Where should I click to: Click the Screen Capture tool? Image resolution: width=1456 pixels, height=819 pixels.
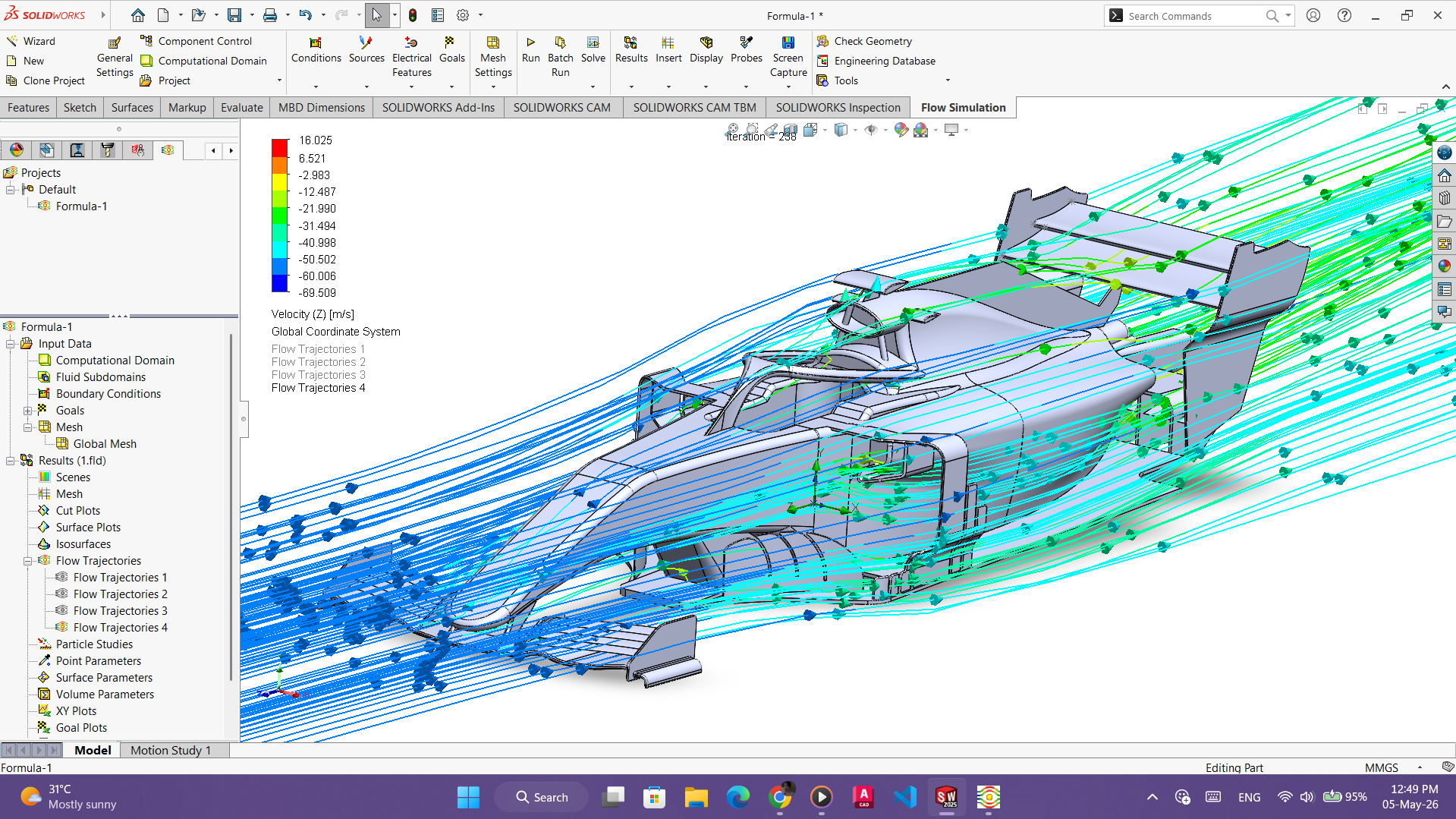click(788, 57)
